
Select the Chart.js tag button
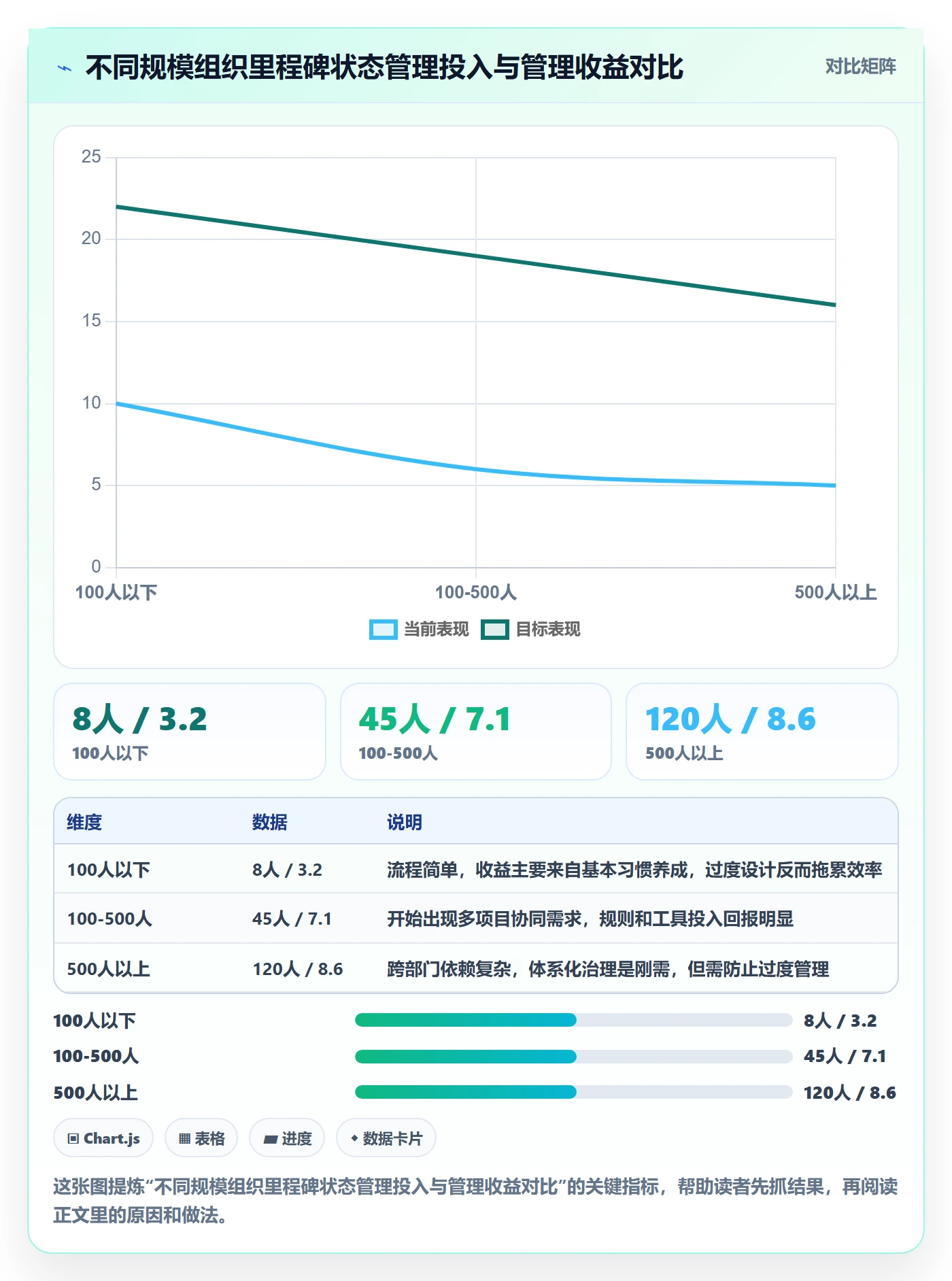pos(103,1138)
